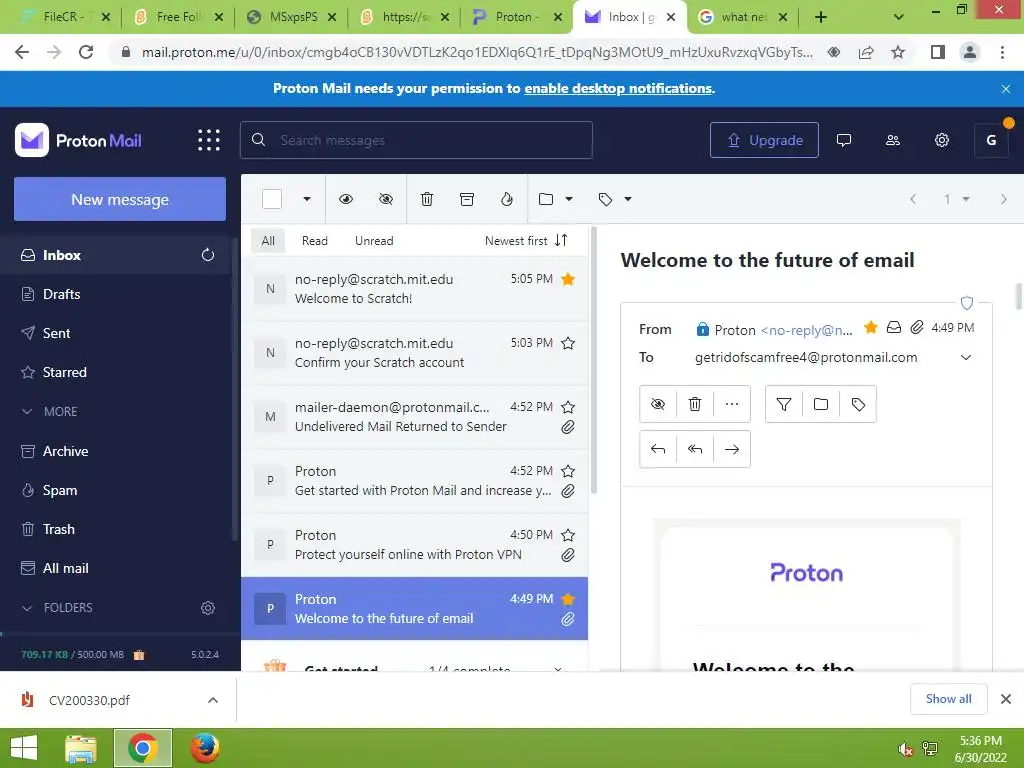Open File Explorer from the taskbar
Screen dimensions: 1024x768
coord(81,748)
